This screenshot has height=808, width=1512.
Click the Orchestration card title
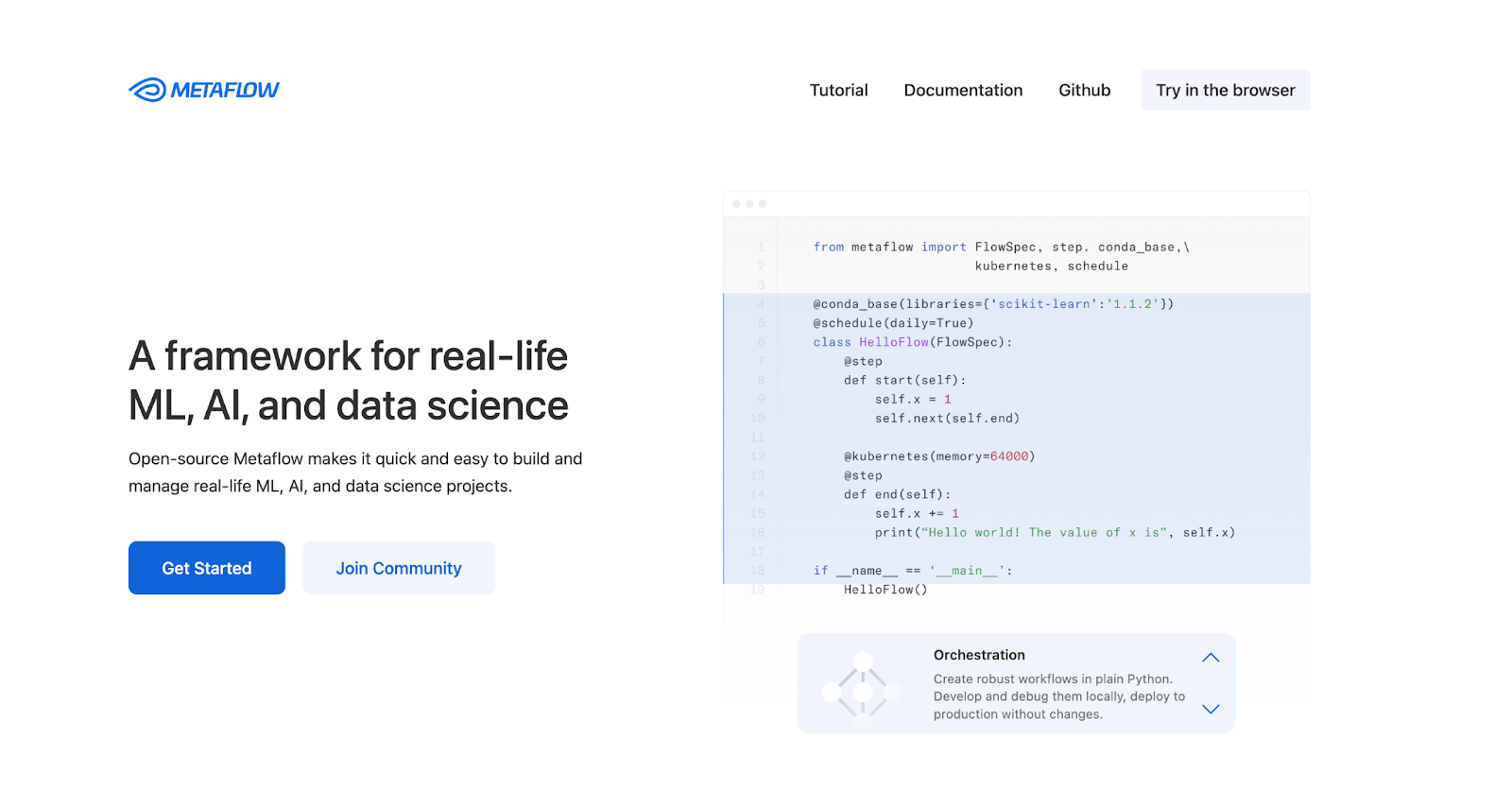tap(979, 655)
